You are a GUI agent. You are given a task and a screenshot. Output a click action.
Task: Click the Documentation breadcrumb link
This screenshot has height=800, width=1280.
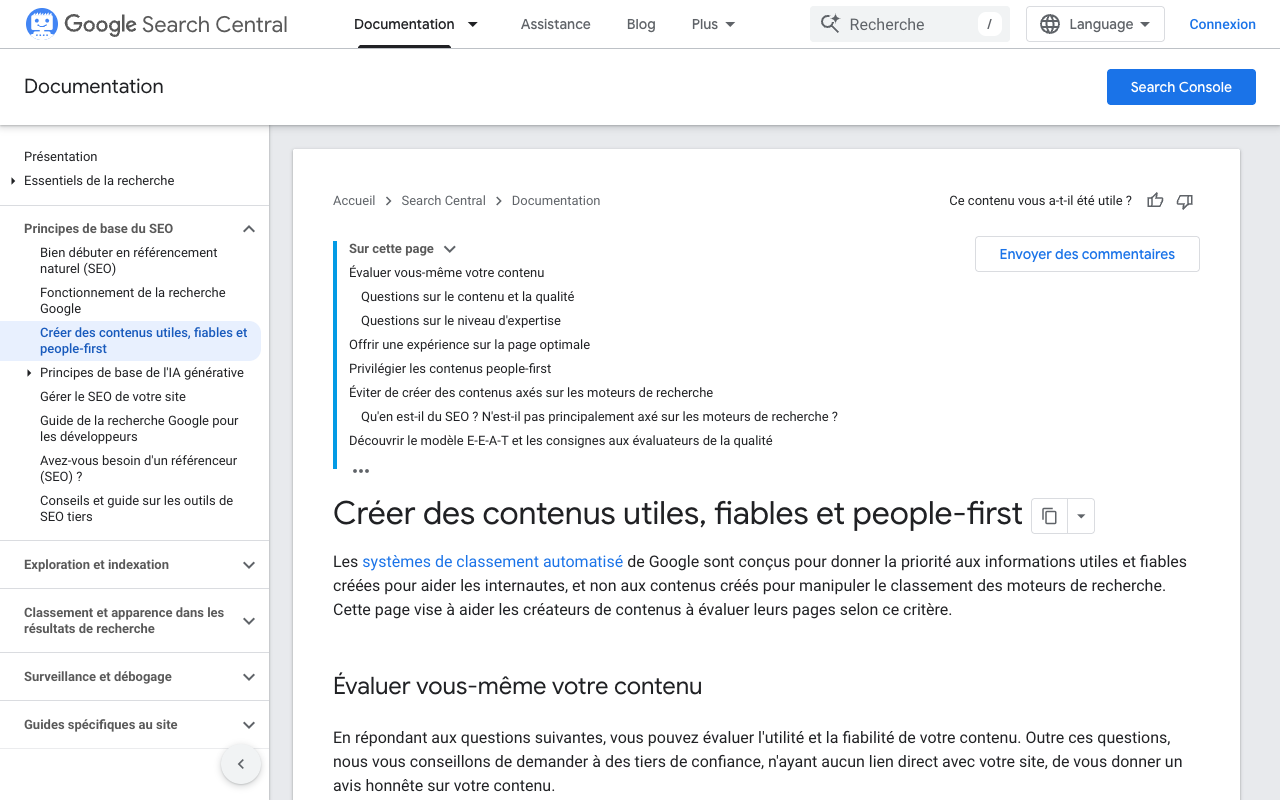(556, 201)
